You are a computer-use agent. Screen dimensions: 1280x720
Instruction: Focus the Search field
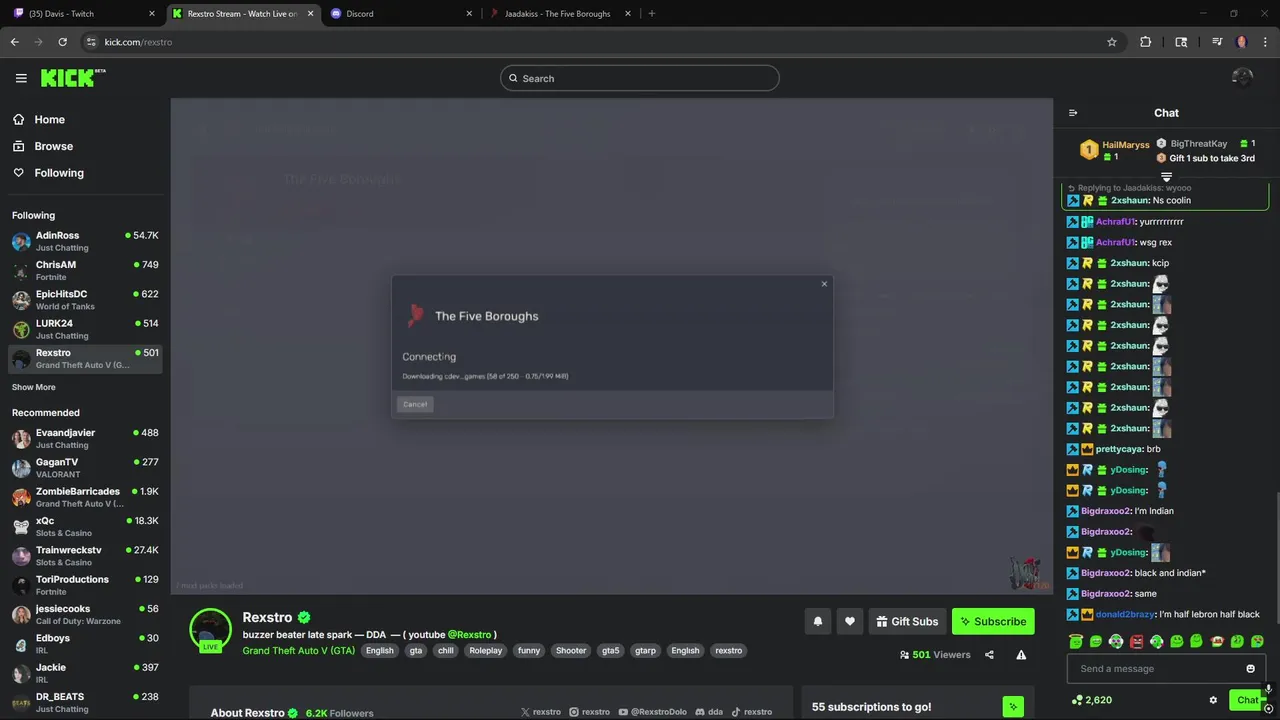[639, 78]
